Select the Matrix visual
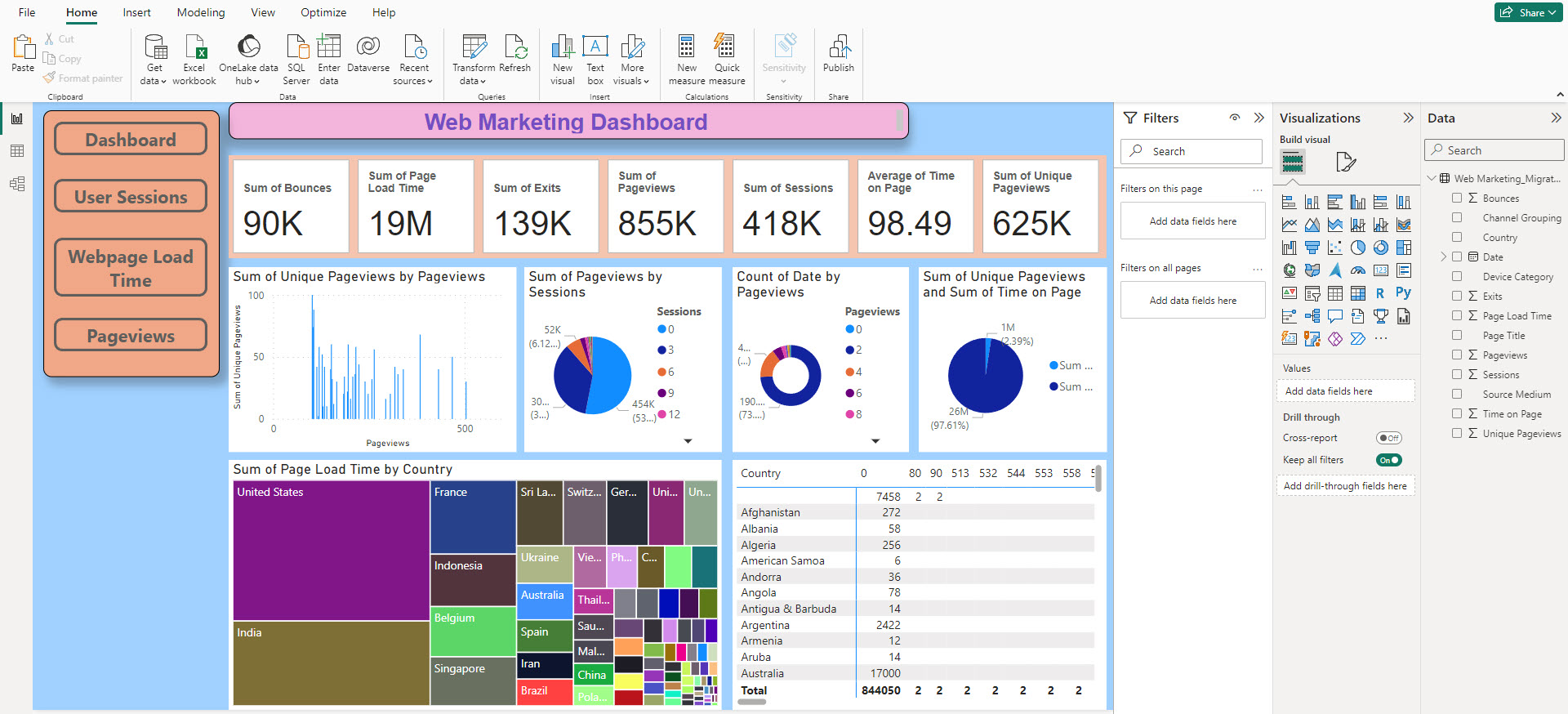This screenshot has height=714, width=1568. 1358,293
